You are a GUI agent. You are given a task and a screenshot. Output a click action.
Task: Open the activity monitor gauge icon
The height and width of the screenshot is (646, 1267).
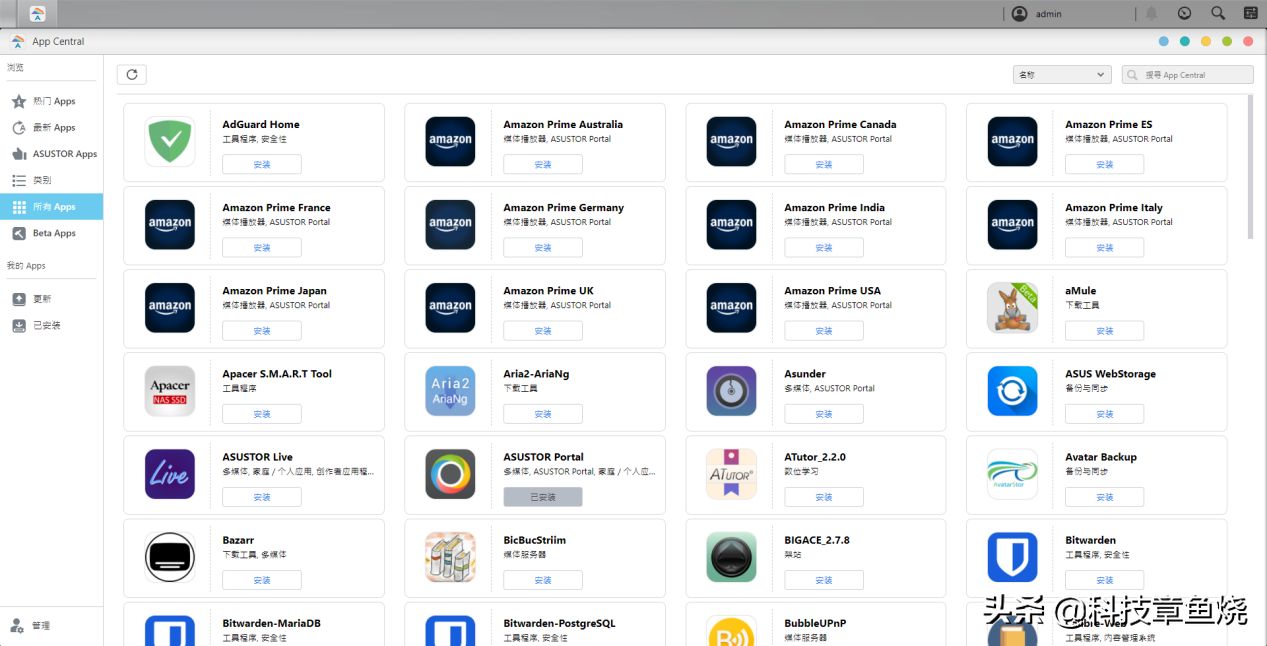[x=1184, y=14]
